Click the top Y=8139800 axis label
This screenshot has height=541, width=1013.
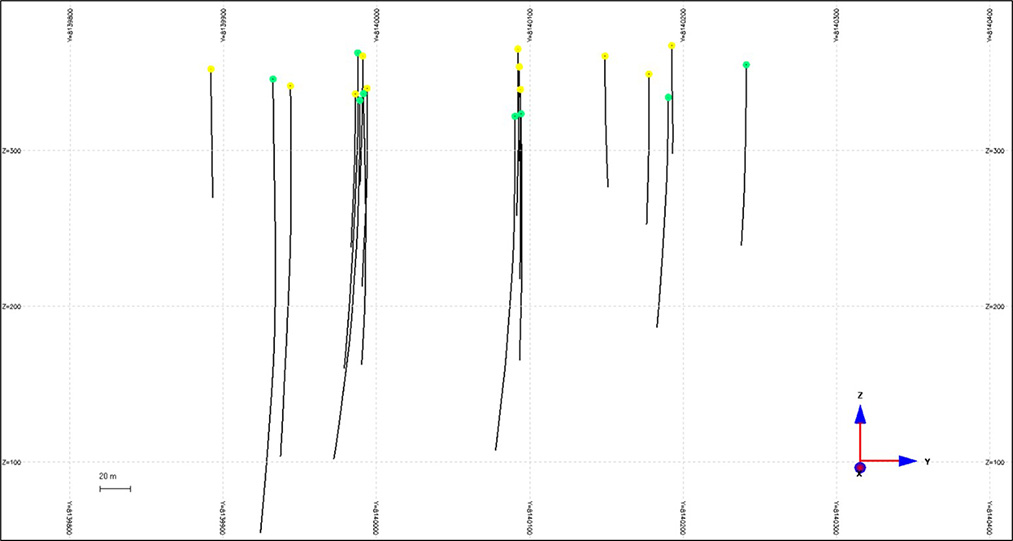tap(69, 23)
